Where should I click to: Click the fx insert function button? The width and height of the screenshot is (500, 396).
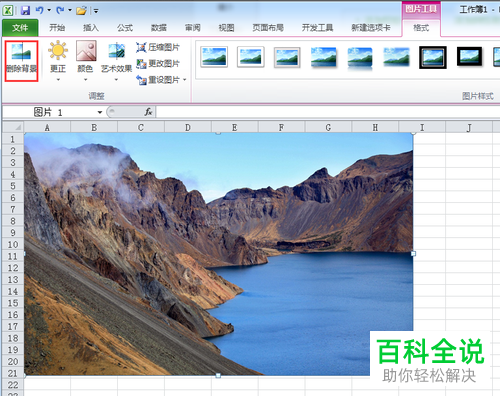click(148, 112)
